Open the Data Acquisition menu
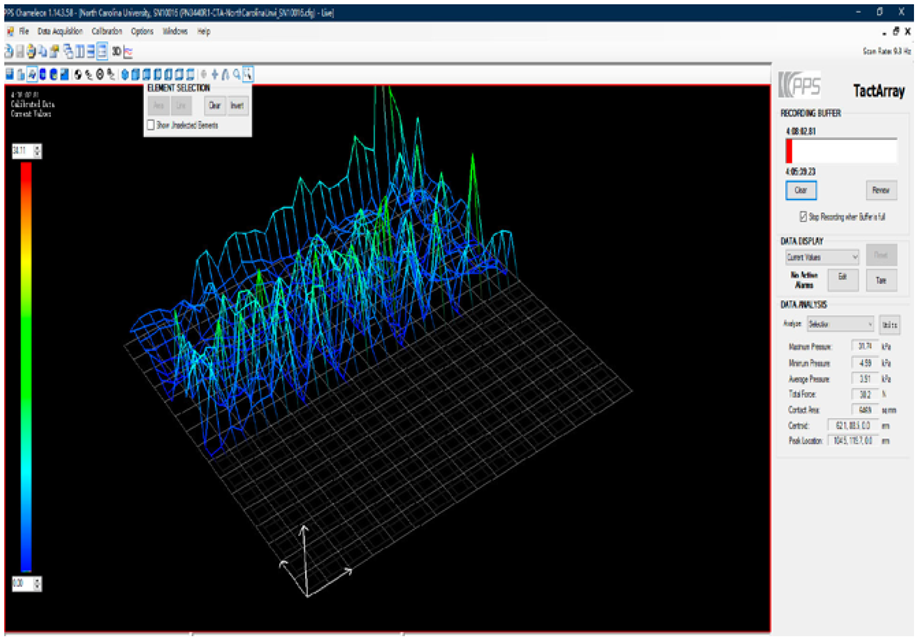 [x=58, y=31]
